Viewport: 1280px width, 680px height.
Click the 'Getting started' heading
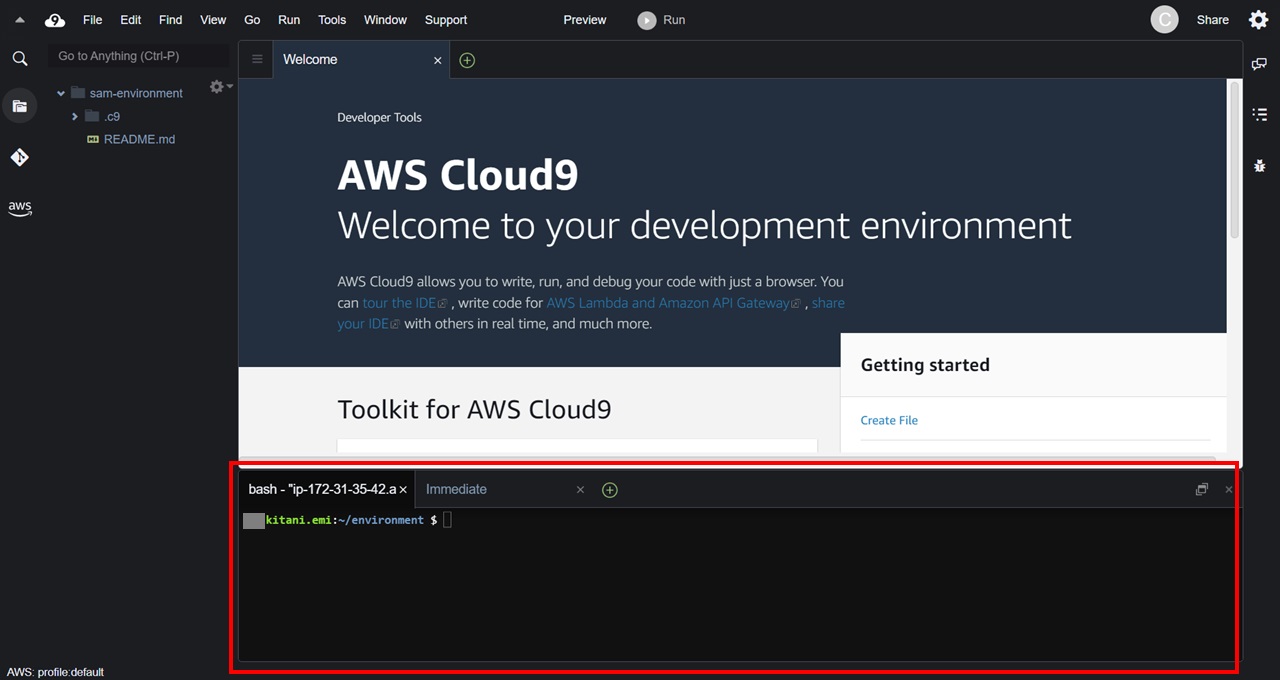(925, 365)
